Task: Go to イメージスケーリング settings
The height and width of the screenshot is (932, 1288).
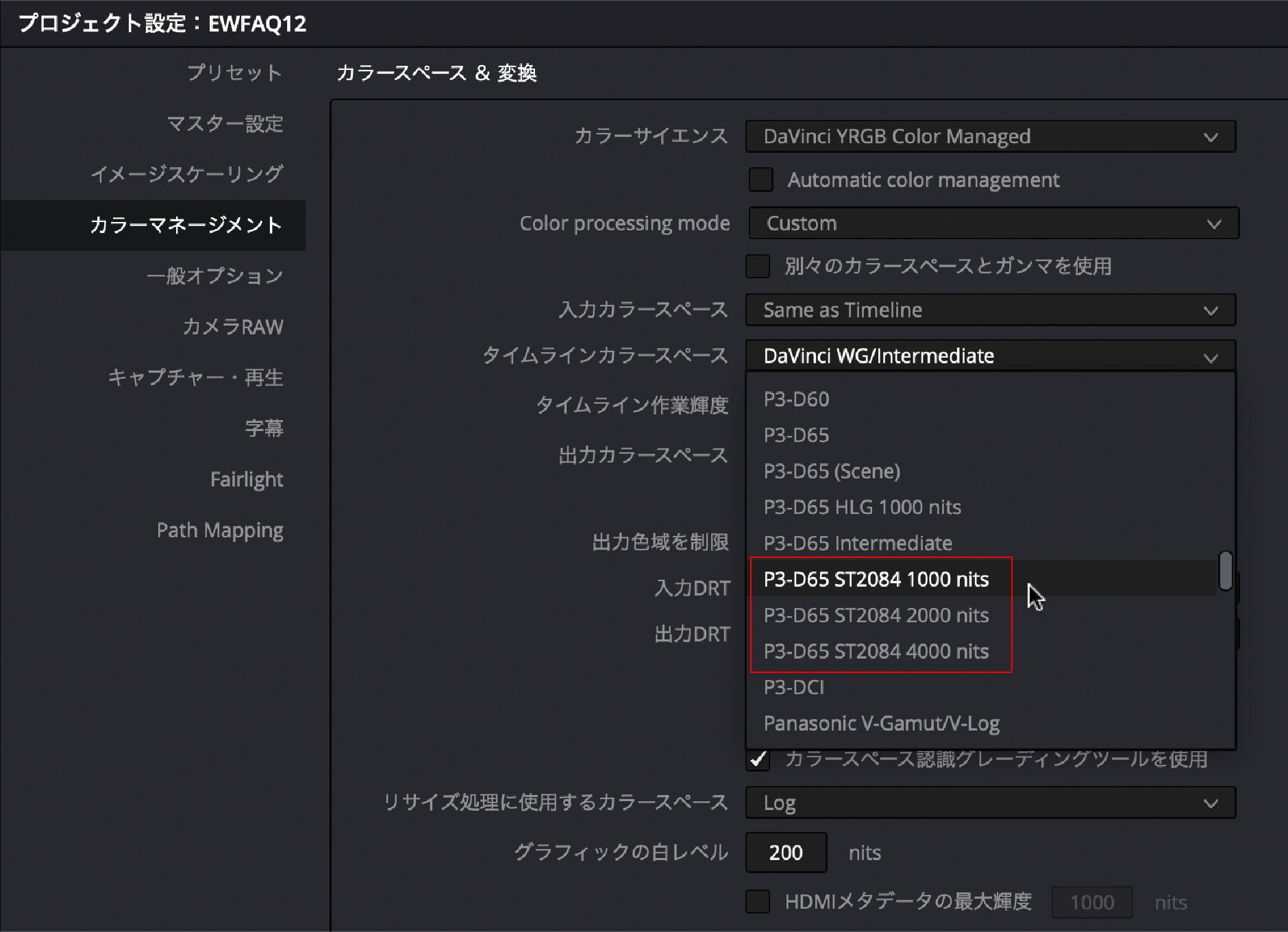Action: [186, 174]
